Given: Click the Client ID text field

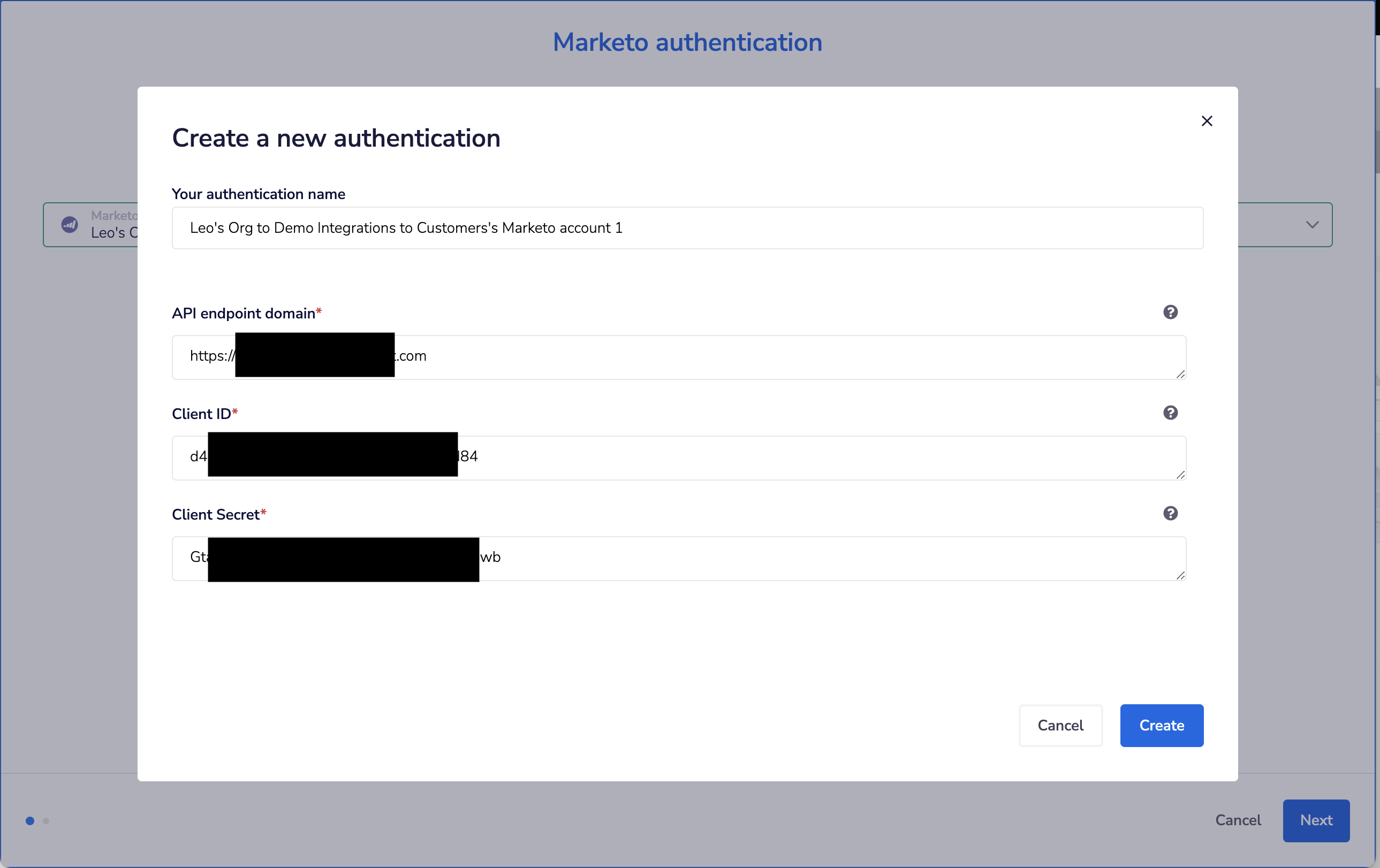Looking at the screenshot, I should click(x=679, y=458).
